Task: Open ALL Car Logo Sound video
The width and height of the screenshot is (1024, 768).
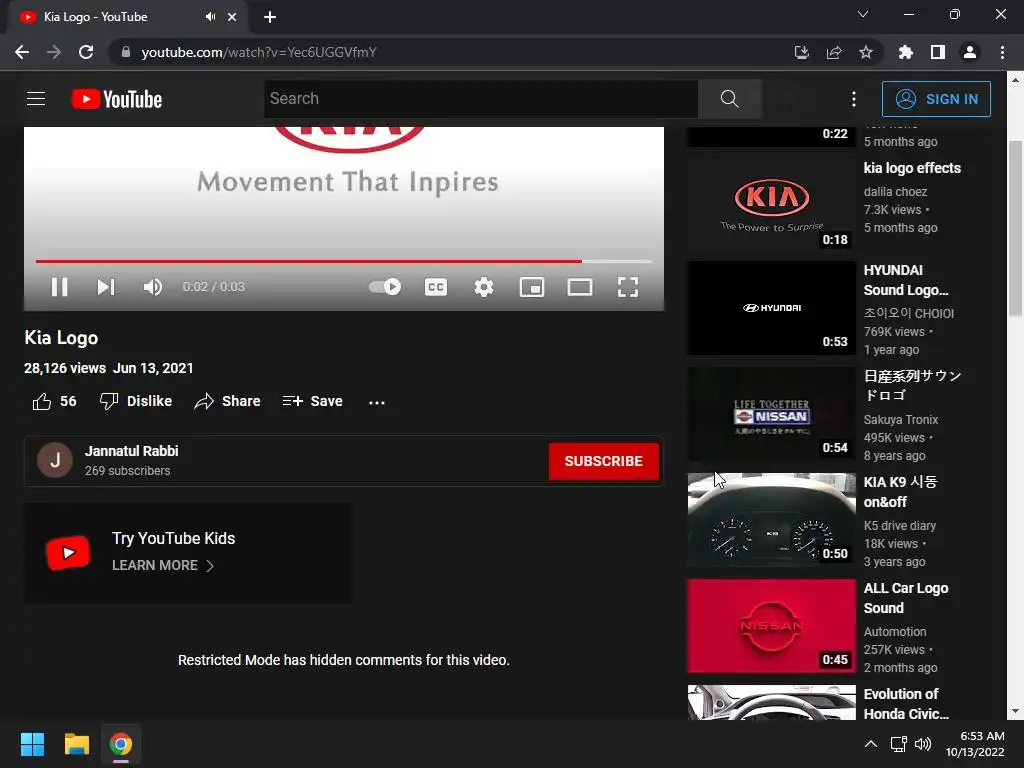Action: (906, 598)
